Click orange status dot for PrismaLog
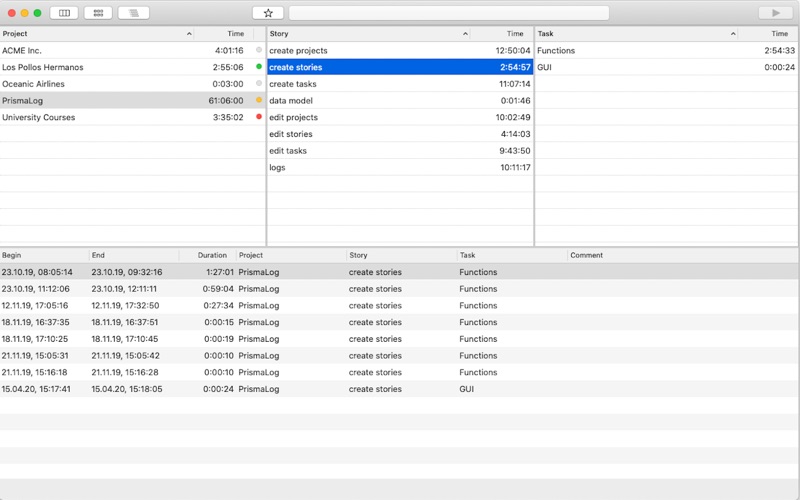Viewport: 800px width, 500px height. click(259, 100)
